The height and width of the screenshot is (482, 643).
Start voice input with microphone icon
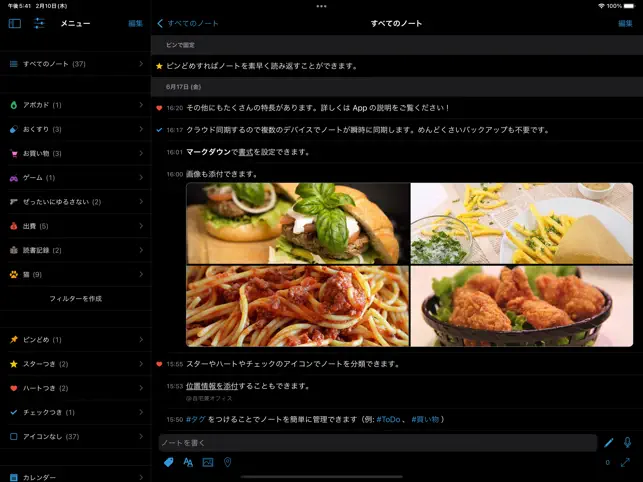tap(627, 442)
